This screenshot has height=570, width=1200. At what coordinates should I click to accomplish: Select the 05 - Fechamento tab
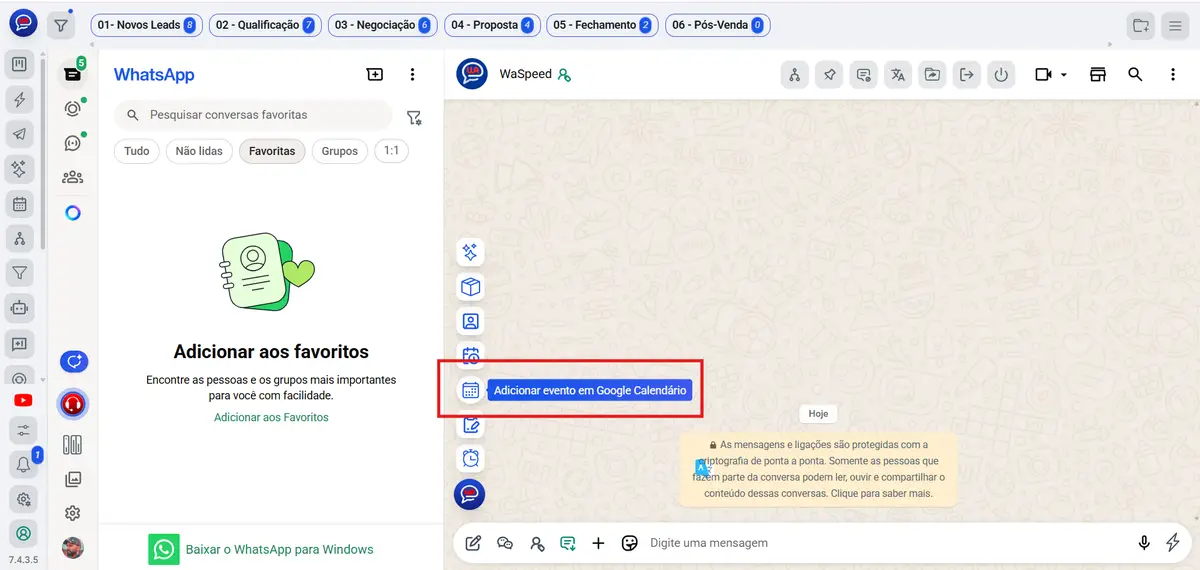(601, 25)
